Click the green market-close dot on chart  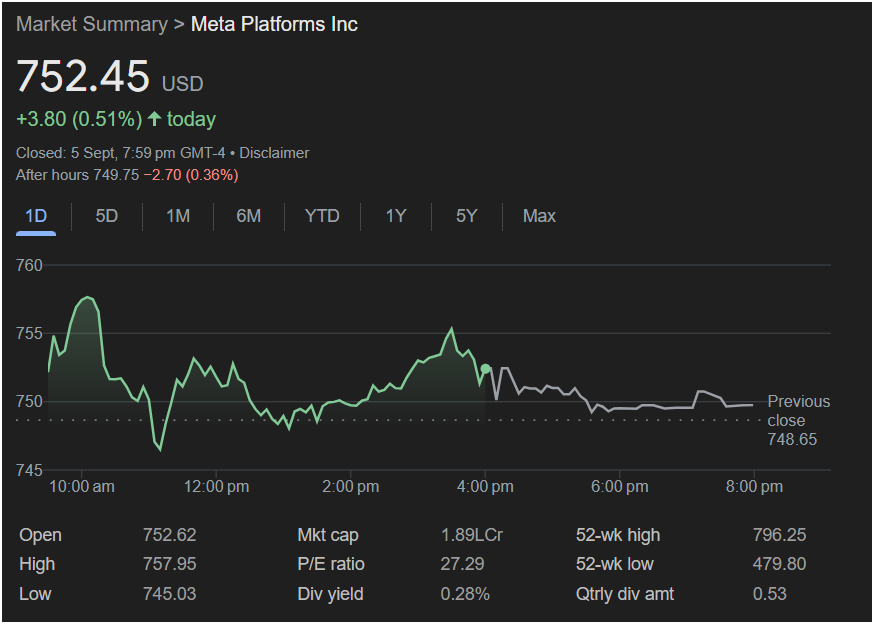(485, 369)
